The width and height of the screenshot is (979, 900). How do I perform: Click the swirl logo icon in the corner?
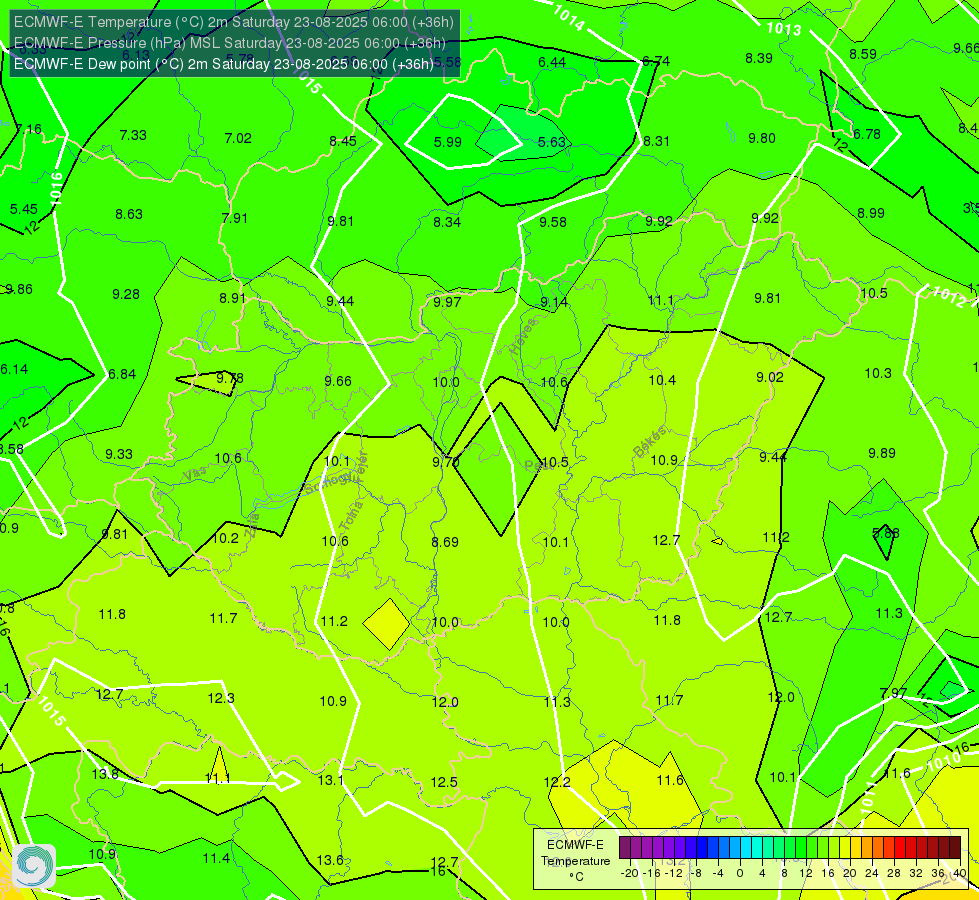(x=34, y=866)
